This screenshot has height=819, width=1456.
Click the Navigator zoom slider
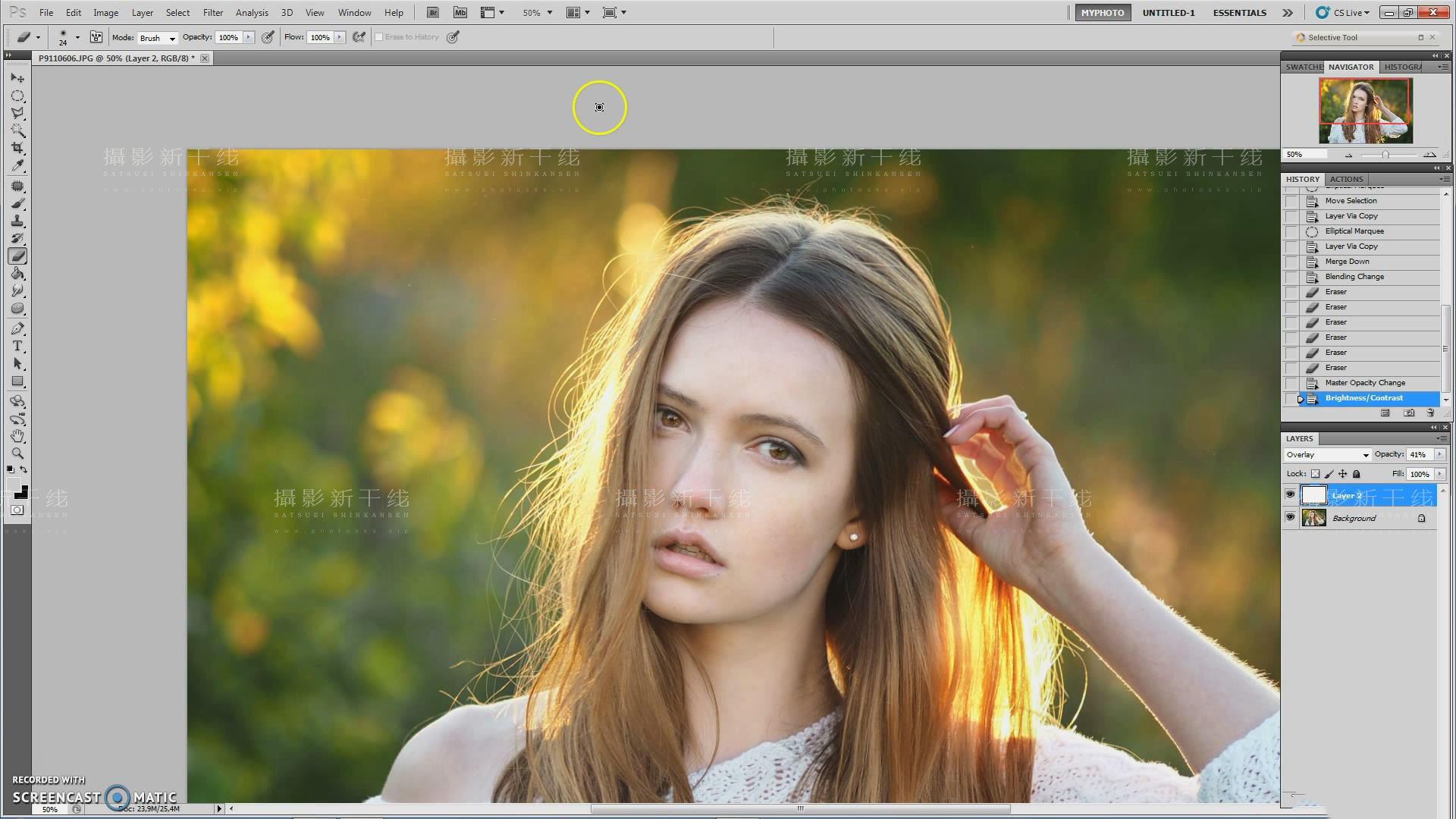(1385, 155)
